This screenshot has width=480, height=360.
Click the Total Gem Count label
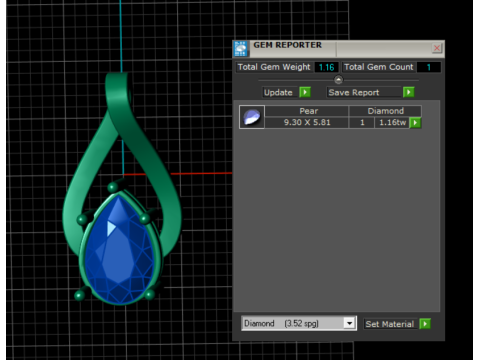click(378, 67)
